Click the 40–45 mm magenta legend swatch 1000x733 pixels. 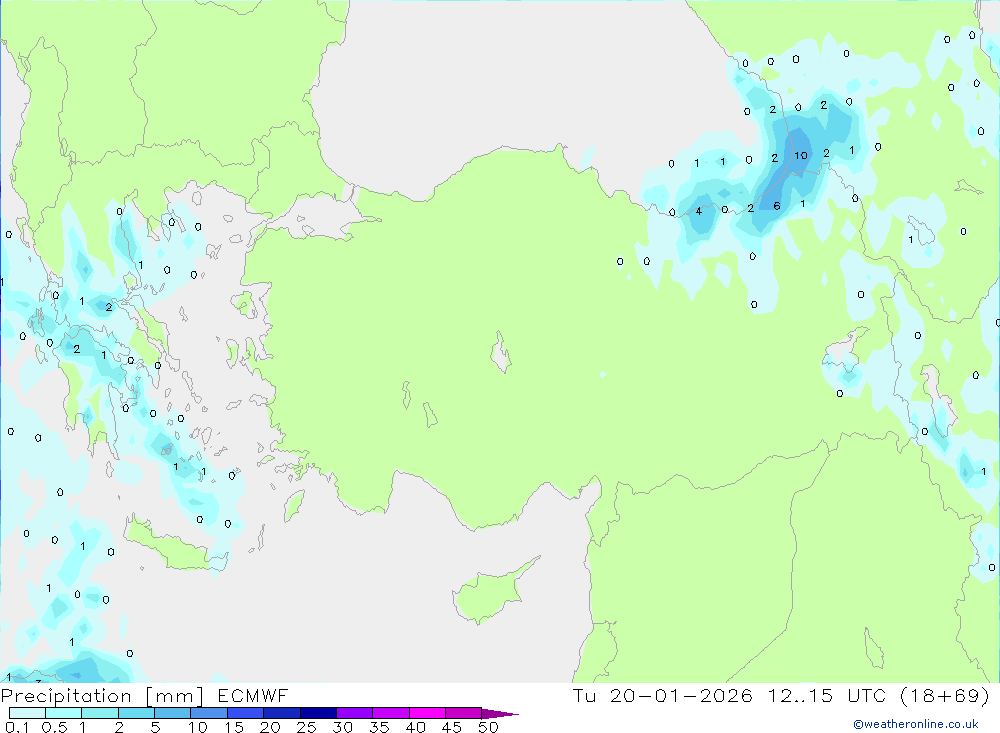click(x=427, y=713)
